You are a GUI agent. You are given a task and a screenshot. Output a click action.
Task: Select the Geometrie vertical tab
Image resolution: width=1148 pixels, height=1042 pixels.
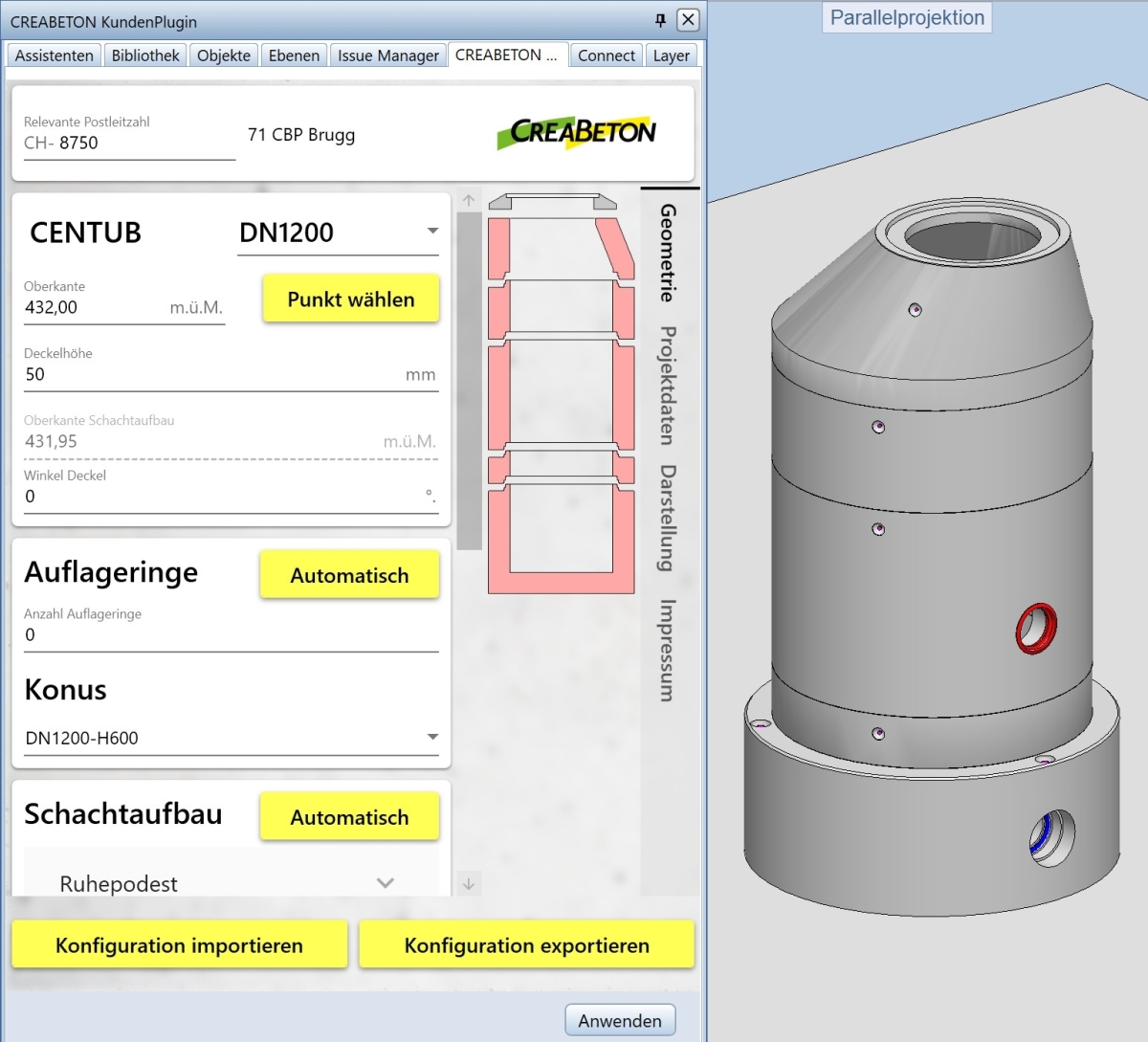click(668, 253)
